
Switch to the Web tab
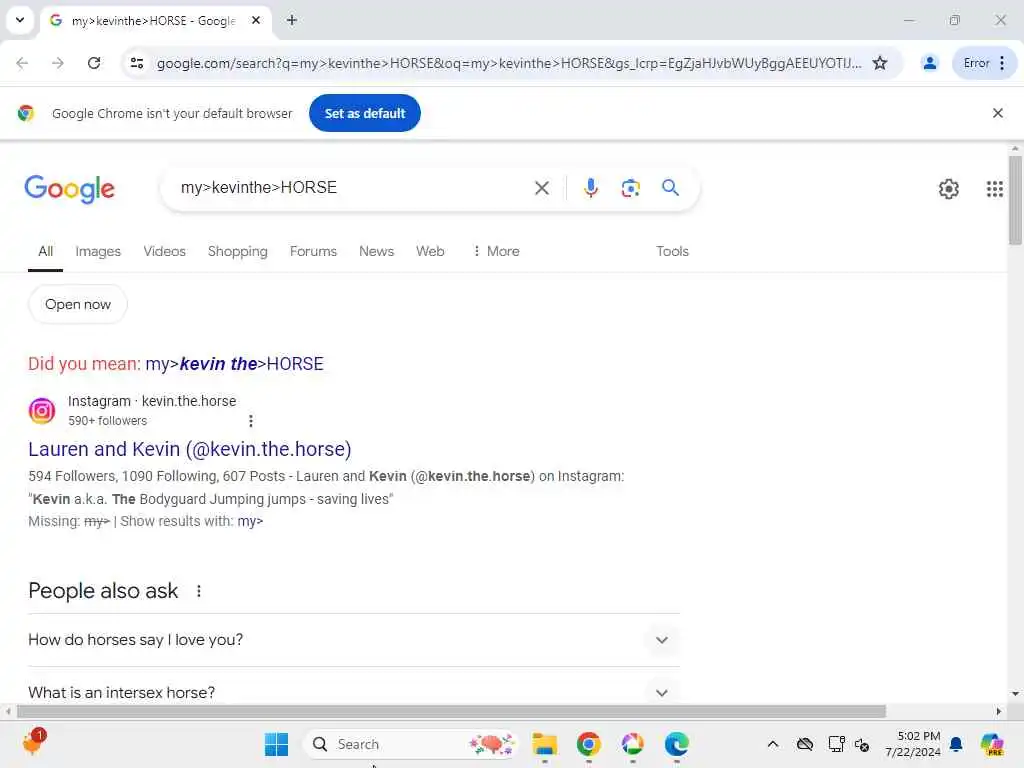click(x=430, y=251)
